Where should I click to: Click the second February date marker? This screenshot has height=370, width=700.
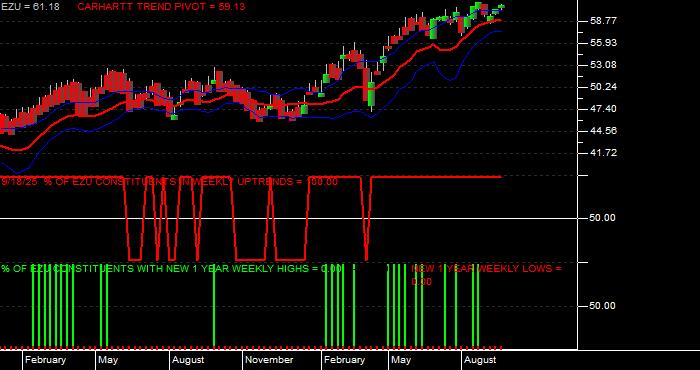(x=344, y=360)
